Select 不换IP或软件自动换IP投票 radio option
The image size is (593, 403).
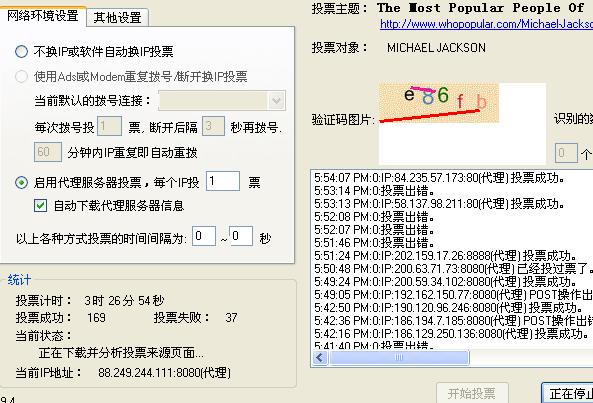[x=22, y=51]
